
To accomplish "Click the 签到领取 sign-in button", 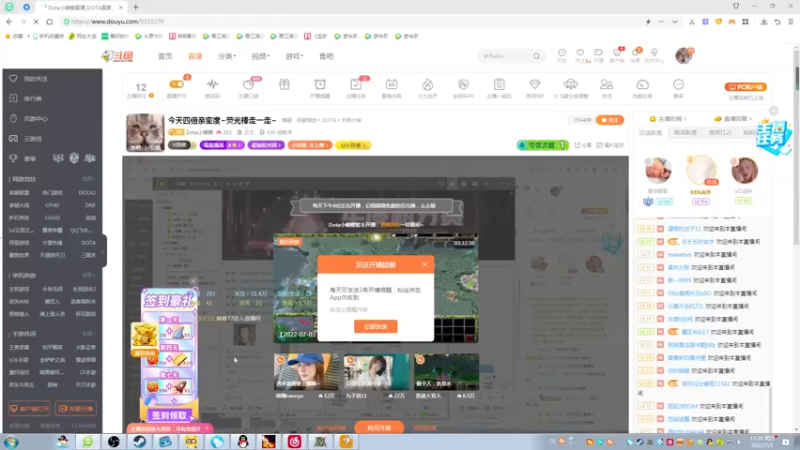I will [x=169, y=415].
